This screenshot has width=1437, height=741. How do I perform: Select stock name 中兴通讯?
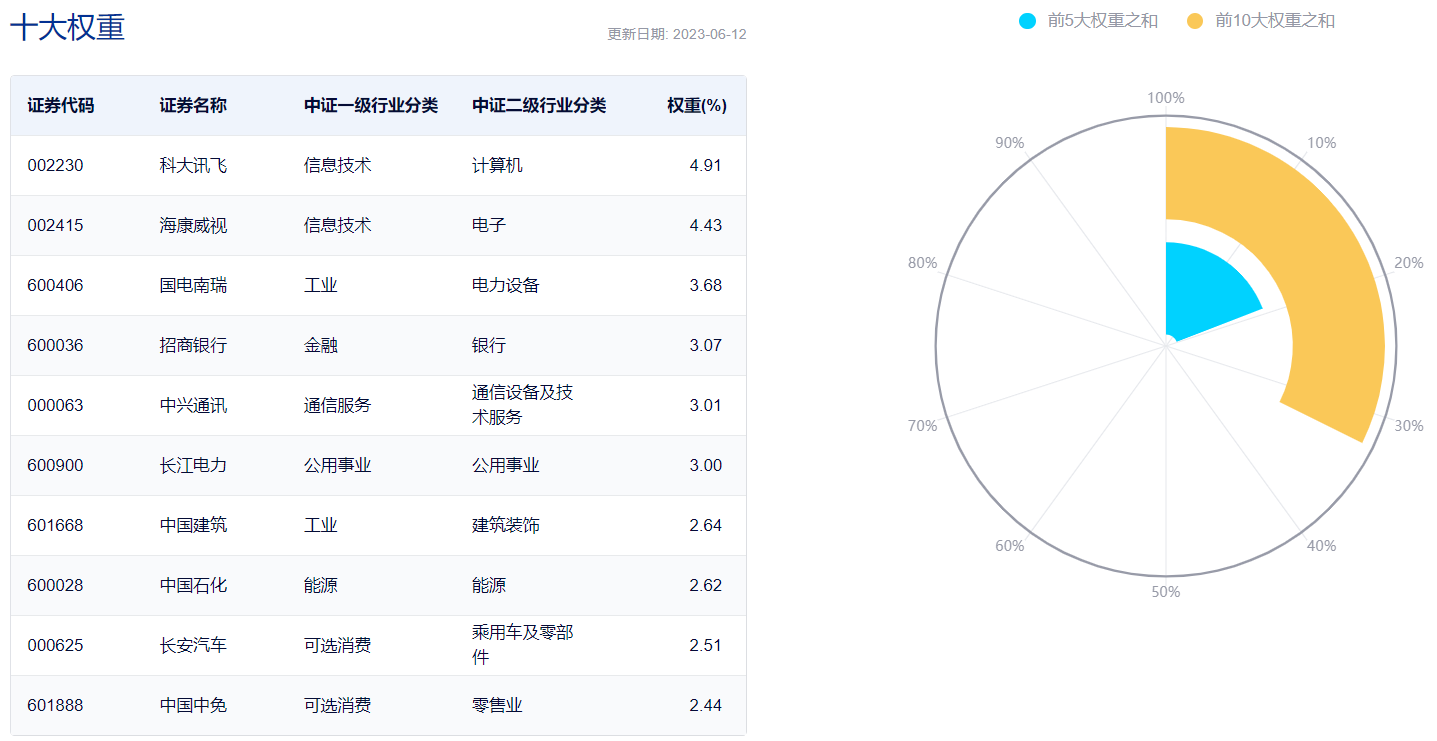click(193, 405)
